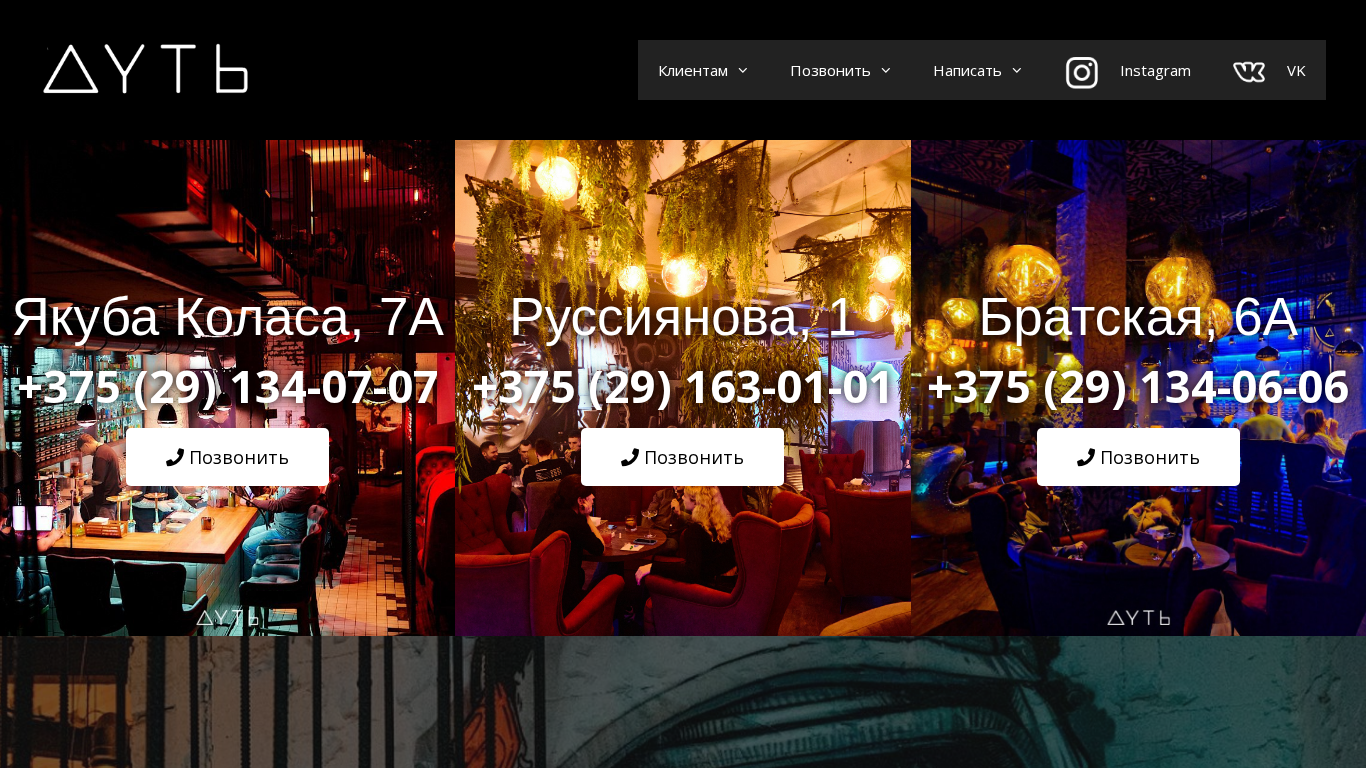This screenshot has height=768, width=1366.
Task: Call the Якуба Коласа, 7А location with Позвонить
Action: coord(227,457)
